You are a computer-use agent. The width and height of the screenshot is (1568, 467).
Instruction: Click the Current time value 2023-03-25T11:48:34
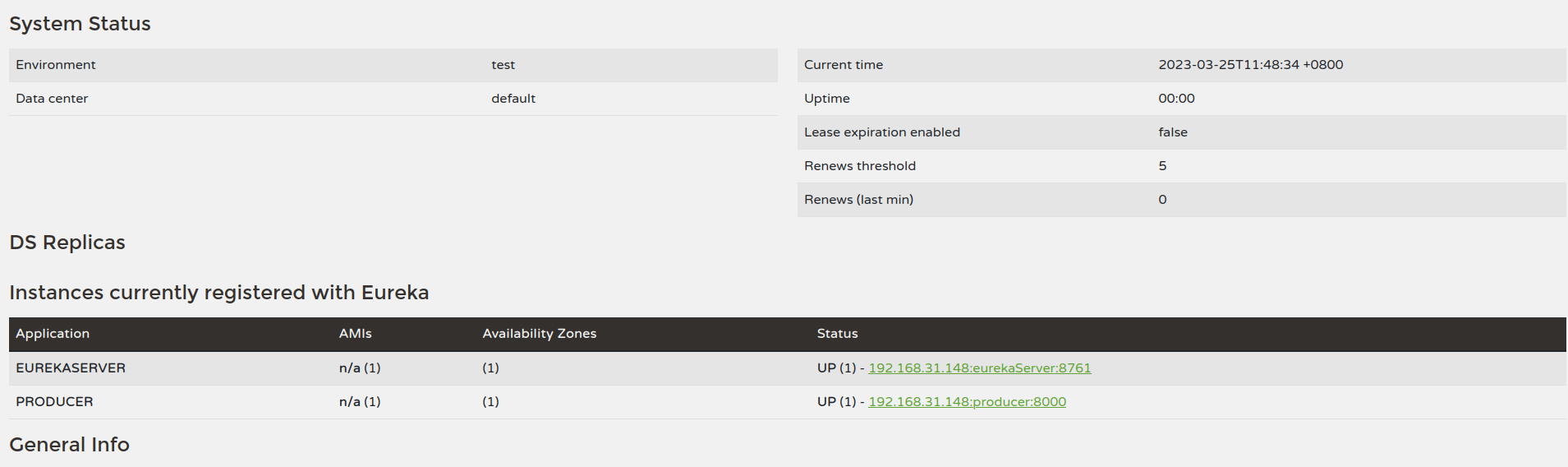(x=1250, y=65)
